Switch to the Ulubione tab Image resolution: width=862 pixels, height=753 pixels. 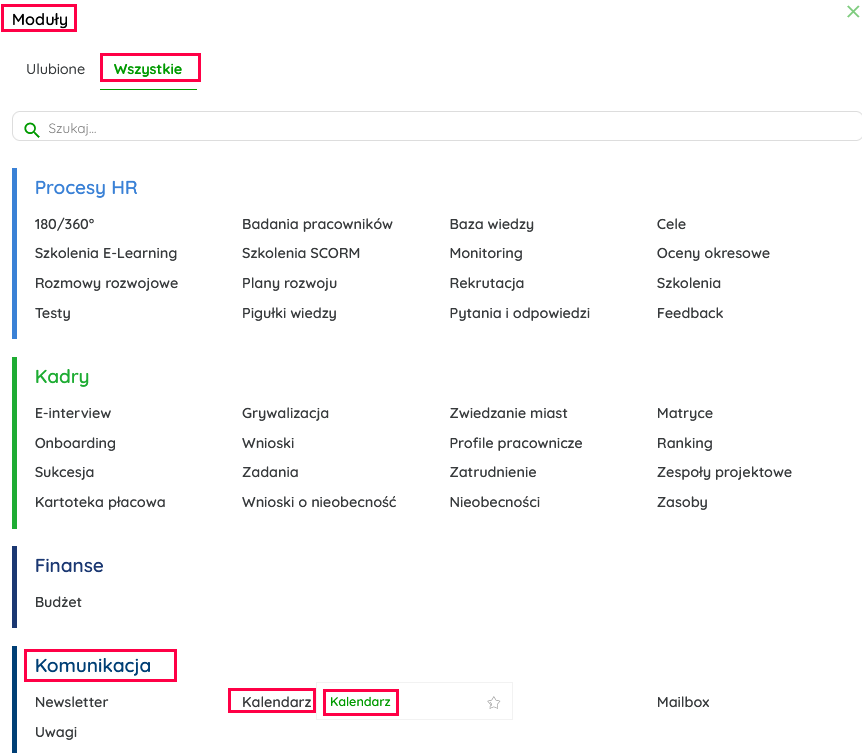[56, 70]
